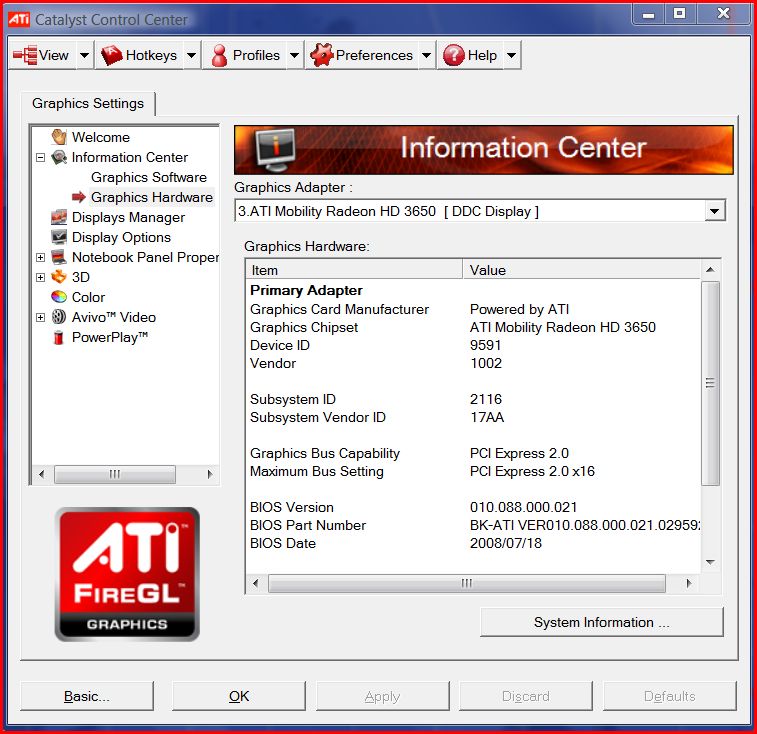This screenshot has height=734, width=757.
Task: Click the ATI logo in title bar
Action: point(19,19)
